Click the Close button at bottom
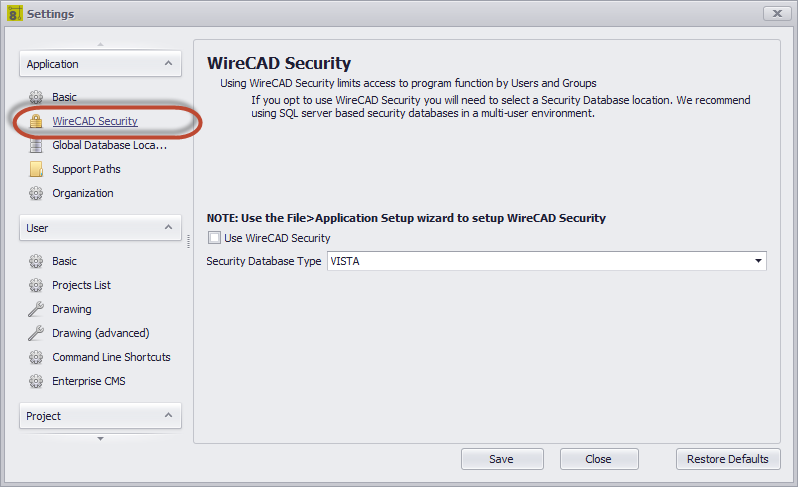The image size is (798, 487). (598, 459)
